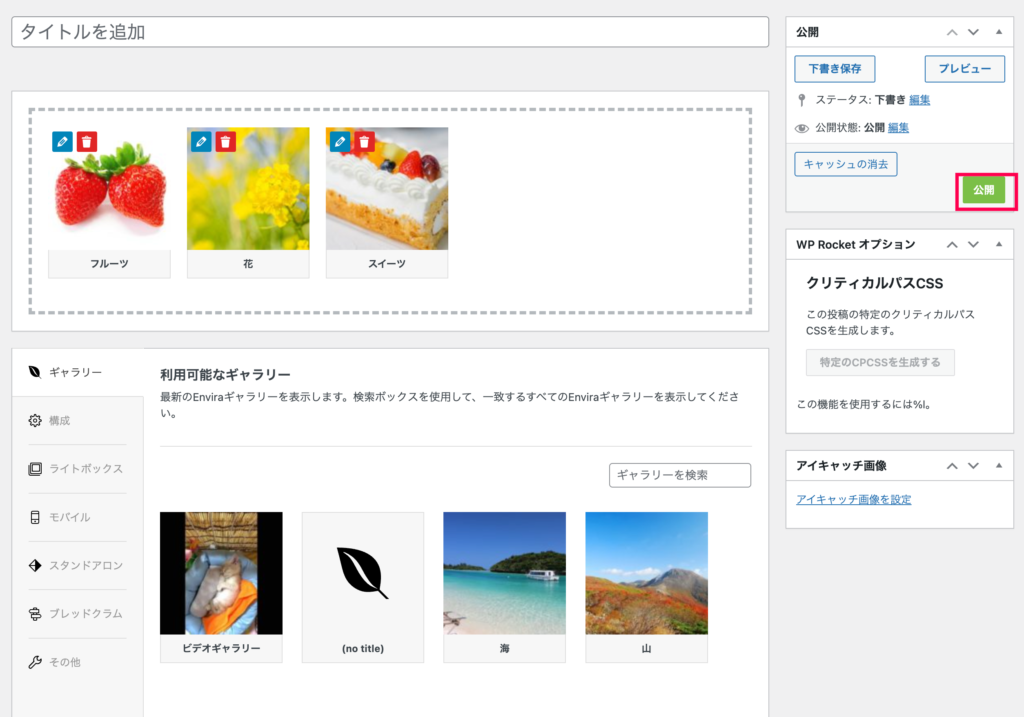Click the 下書き保存 button
Screen dimensions: 1024x717
pyautogui.click(x=835, y=69)
